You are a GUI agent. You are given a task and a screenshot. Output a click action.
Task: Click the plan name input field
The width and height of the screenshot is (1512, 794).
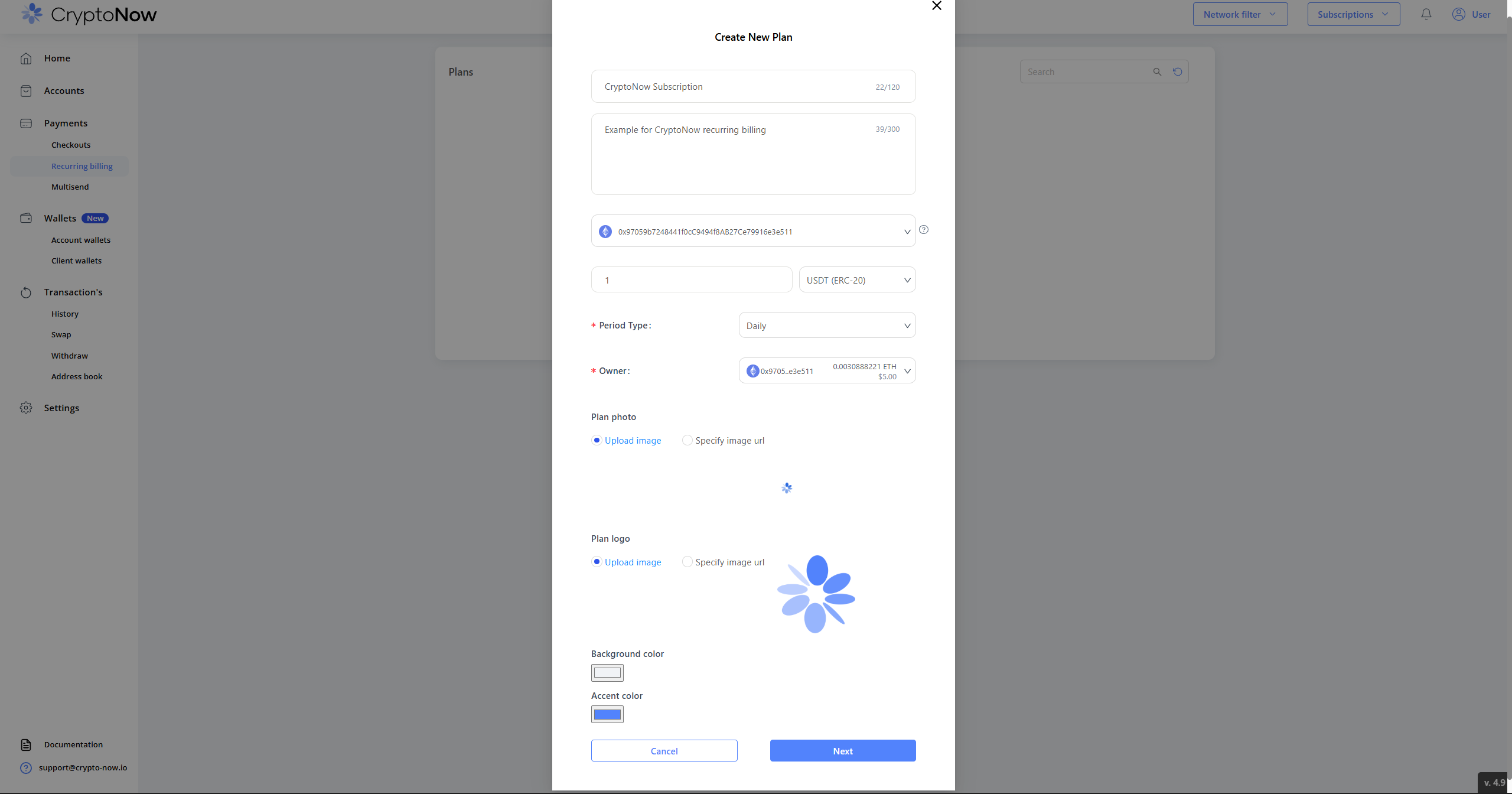coord(754,87)
